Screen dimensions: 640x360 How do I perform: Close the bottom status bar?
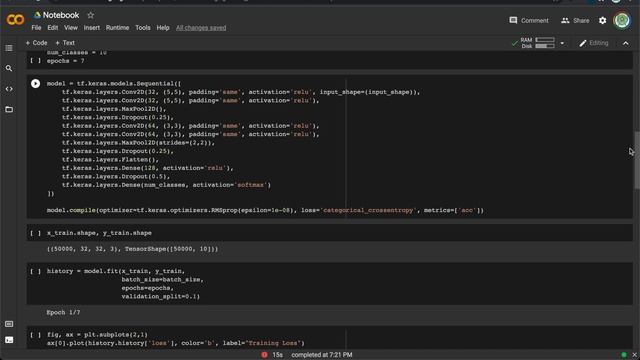pos(634,355)
